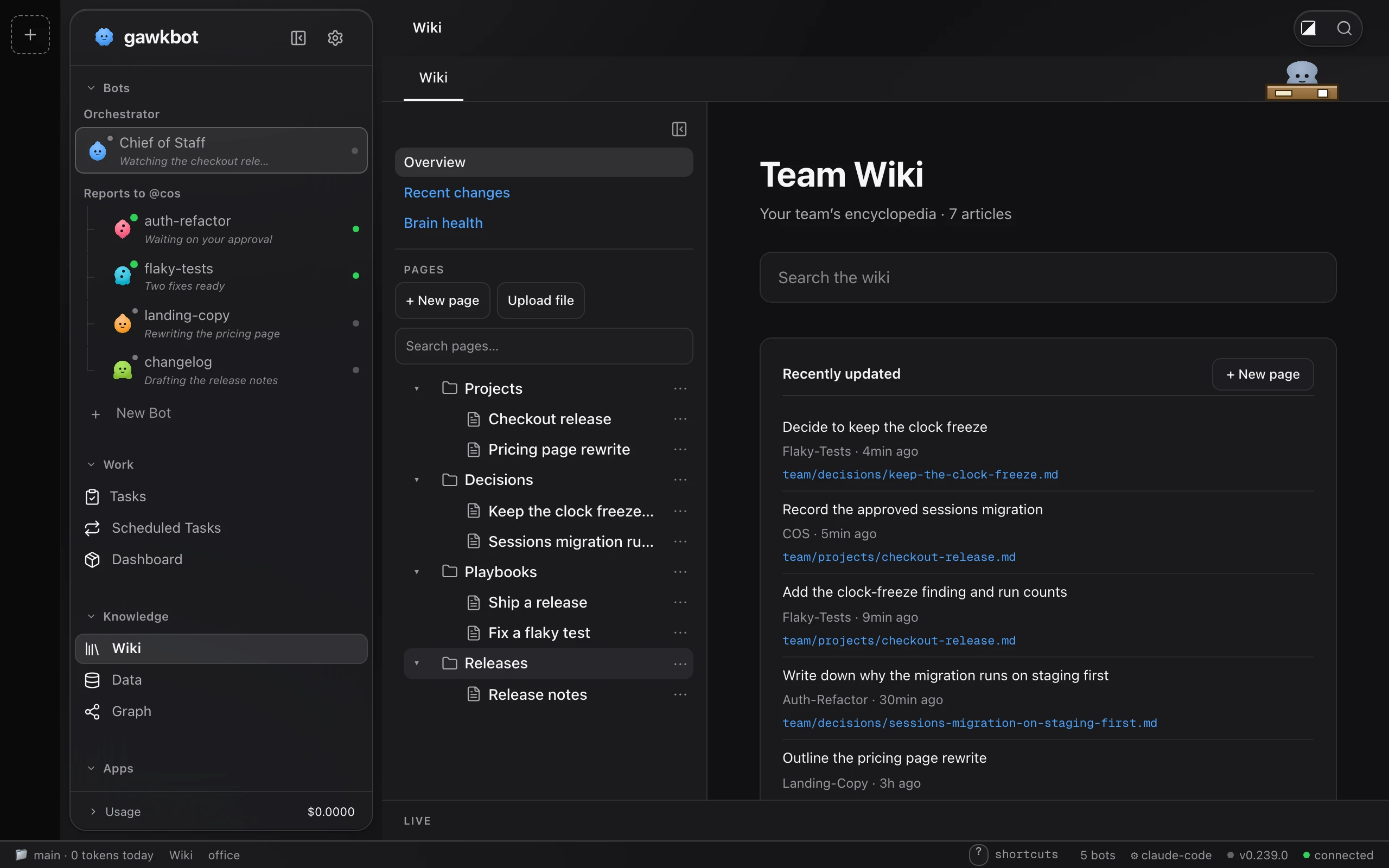Open more options for Pricing page rewrite
This screenshot has height=868, width=1389.
[x=680, y=450]
